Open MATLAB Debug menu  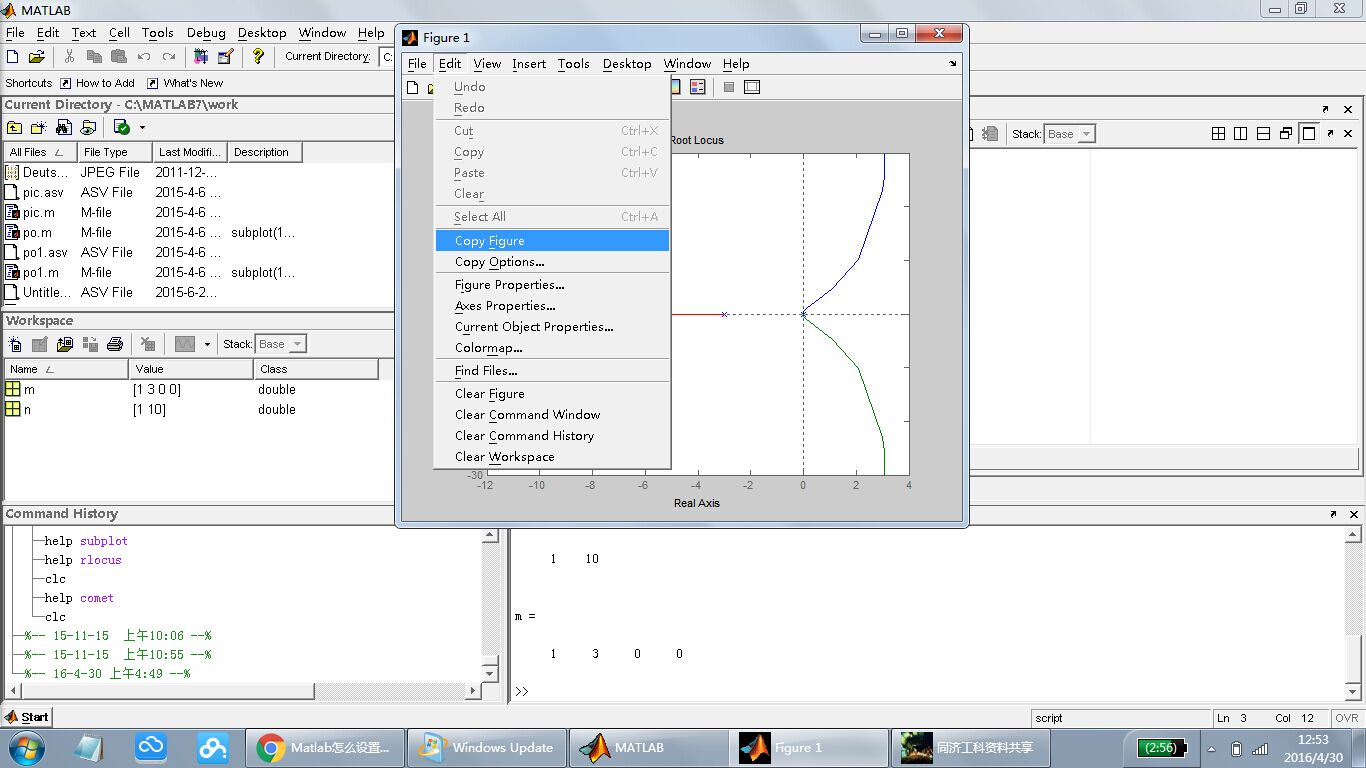pyautogui.click(x=206, y=33)
